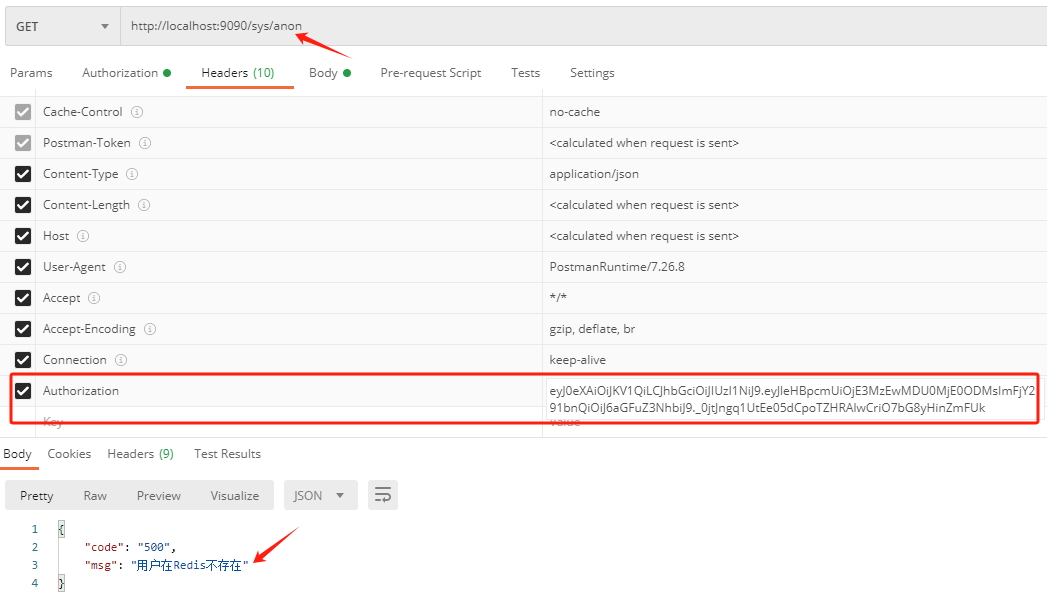This screenshot has height=600, width=1047.
Task: Select the Headers (10) tab
Action: (x=238, y=73)
